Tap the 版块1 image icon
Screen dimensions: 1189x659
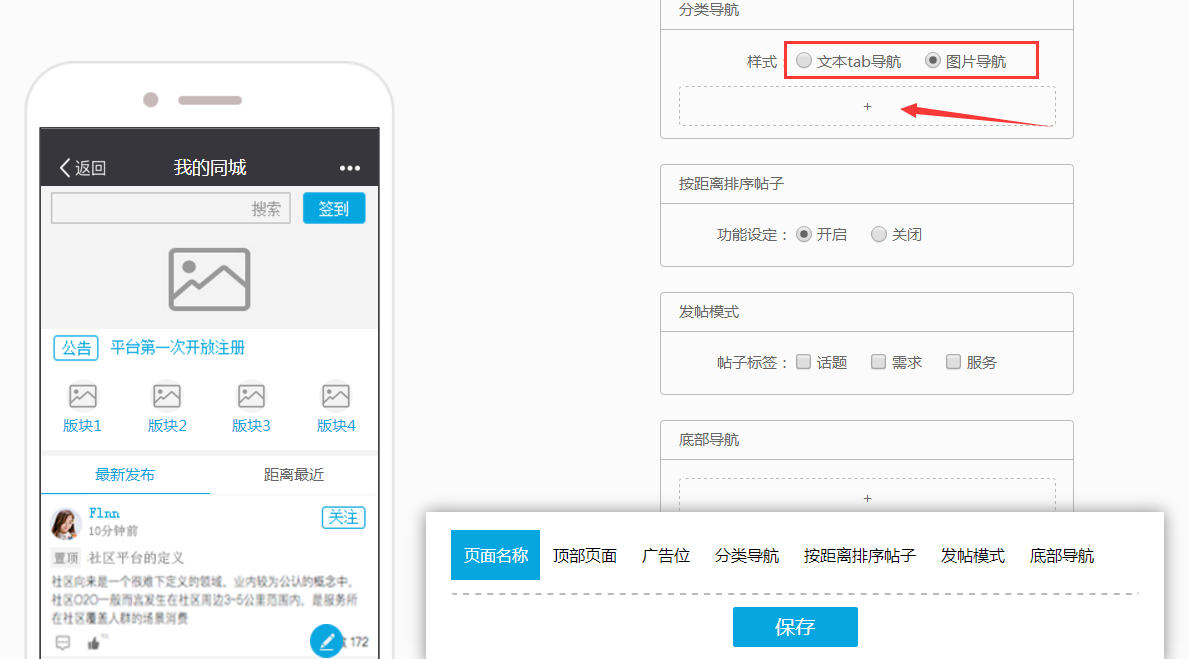click(83, 396)
